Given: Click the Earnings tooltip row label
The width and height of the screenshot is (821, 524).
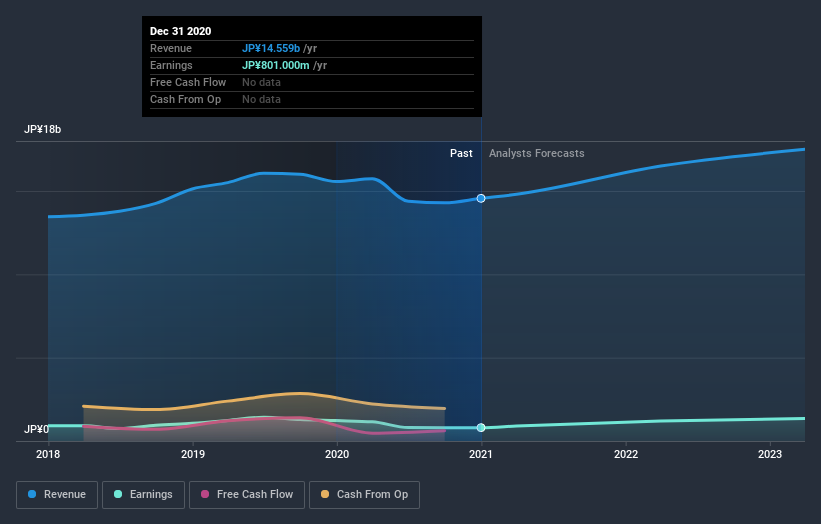Looking at the screenshot, I should 171,65.
